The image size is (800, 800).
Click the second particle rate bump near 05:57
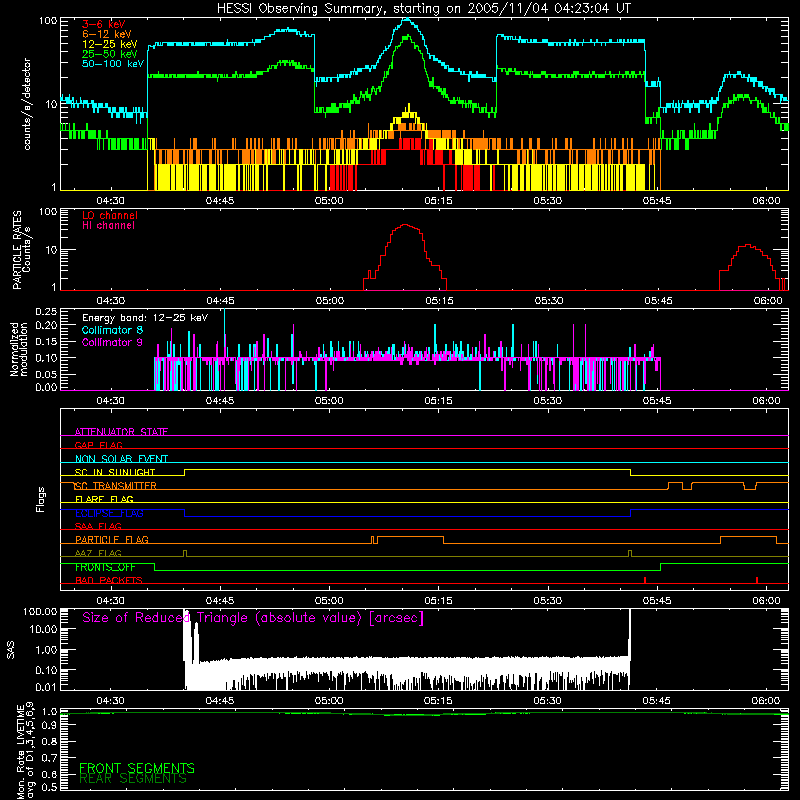tap(747, 246)
